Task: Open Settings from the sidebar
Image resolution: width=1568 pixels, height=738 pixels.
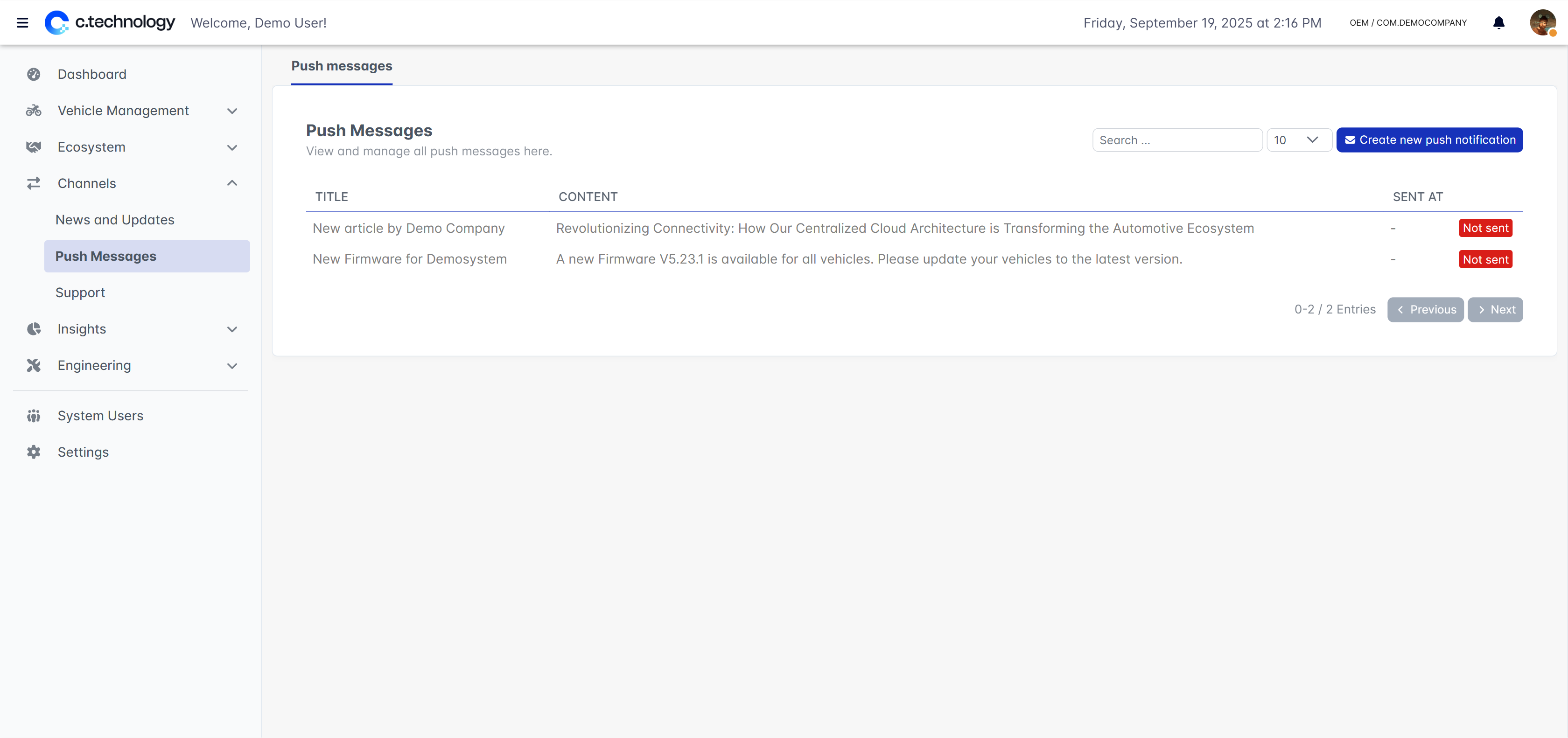Action: coord(83,452)
